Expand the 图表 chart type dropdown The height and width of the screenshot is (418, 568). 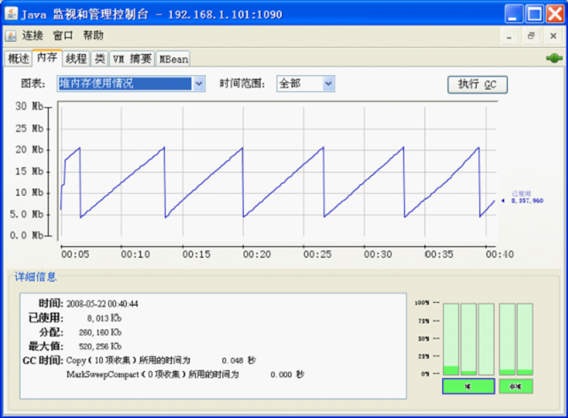[x=199, y=84]
